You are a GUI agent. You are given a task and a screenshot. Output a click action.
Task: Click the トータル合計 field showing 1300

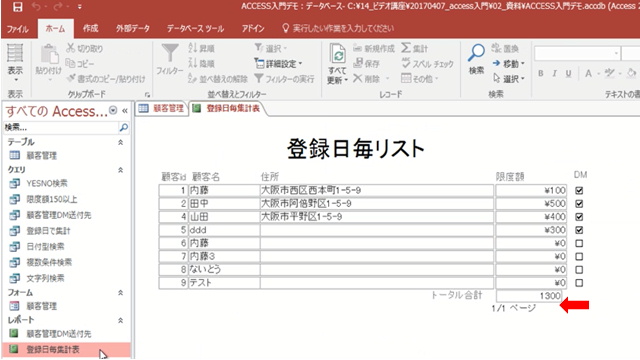tap(529, 296)
